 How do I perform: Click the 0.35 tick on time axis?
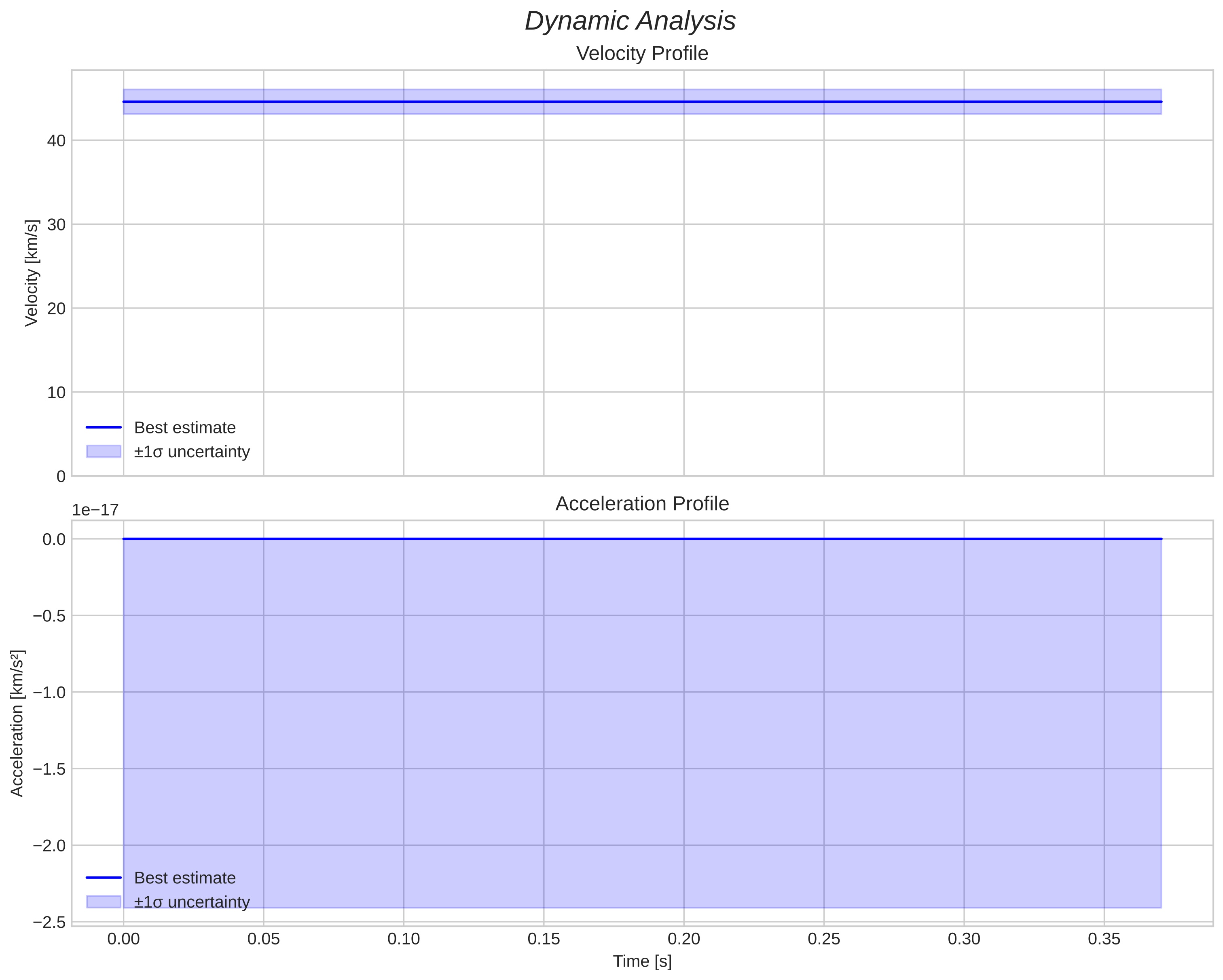tap(1104, 939)
